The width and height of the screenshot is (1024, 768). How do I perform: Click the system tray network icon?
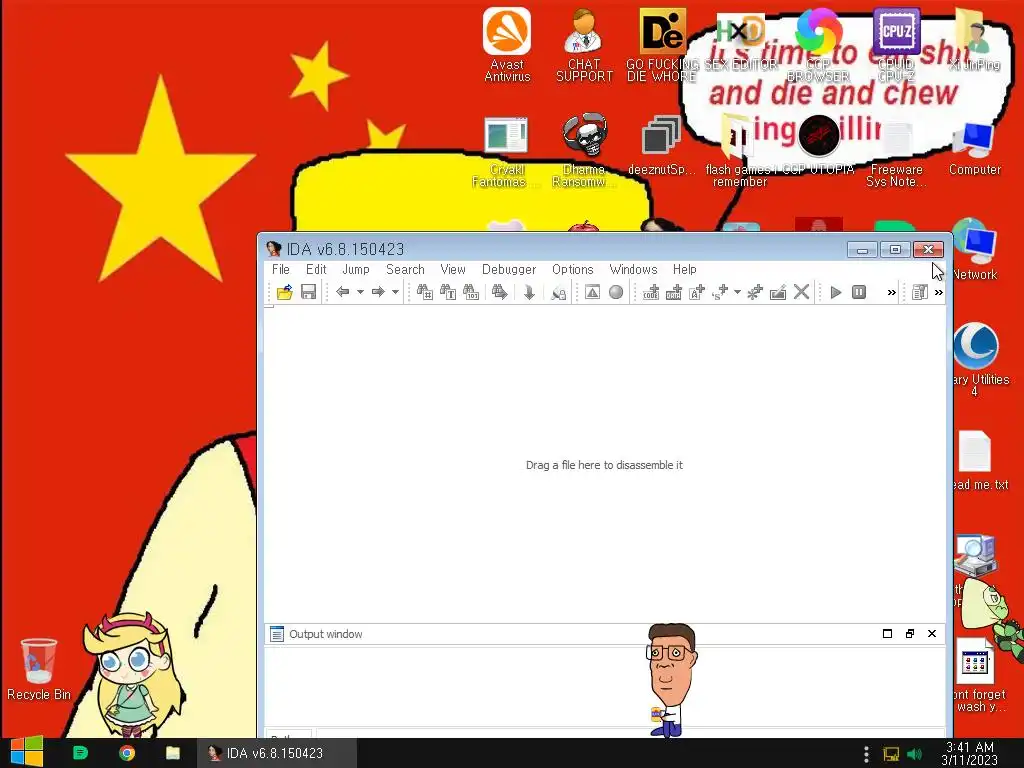tap(891, 754)
